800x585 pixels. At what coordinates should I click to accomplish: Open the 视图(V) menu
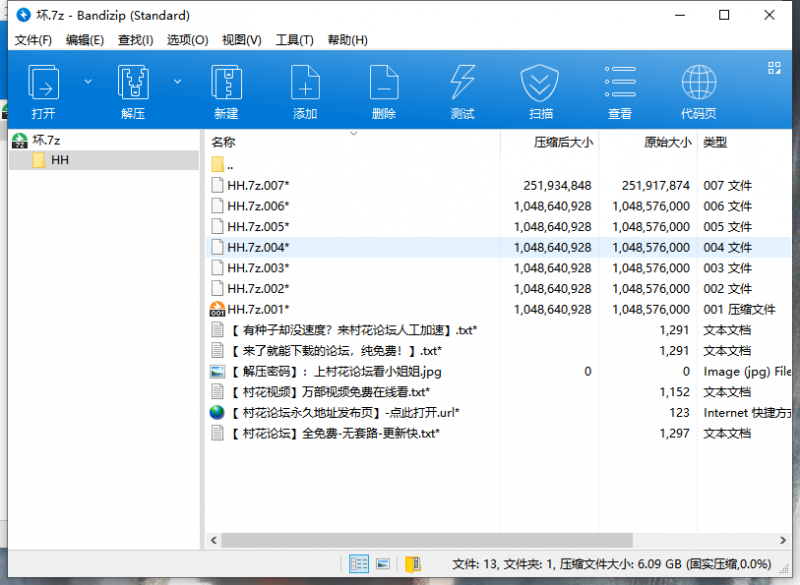(240, 40)
